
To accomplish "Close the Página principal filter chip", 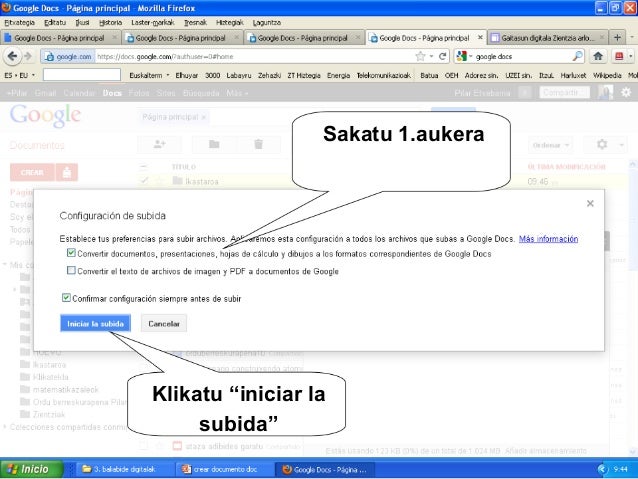I will click(203, 117).
